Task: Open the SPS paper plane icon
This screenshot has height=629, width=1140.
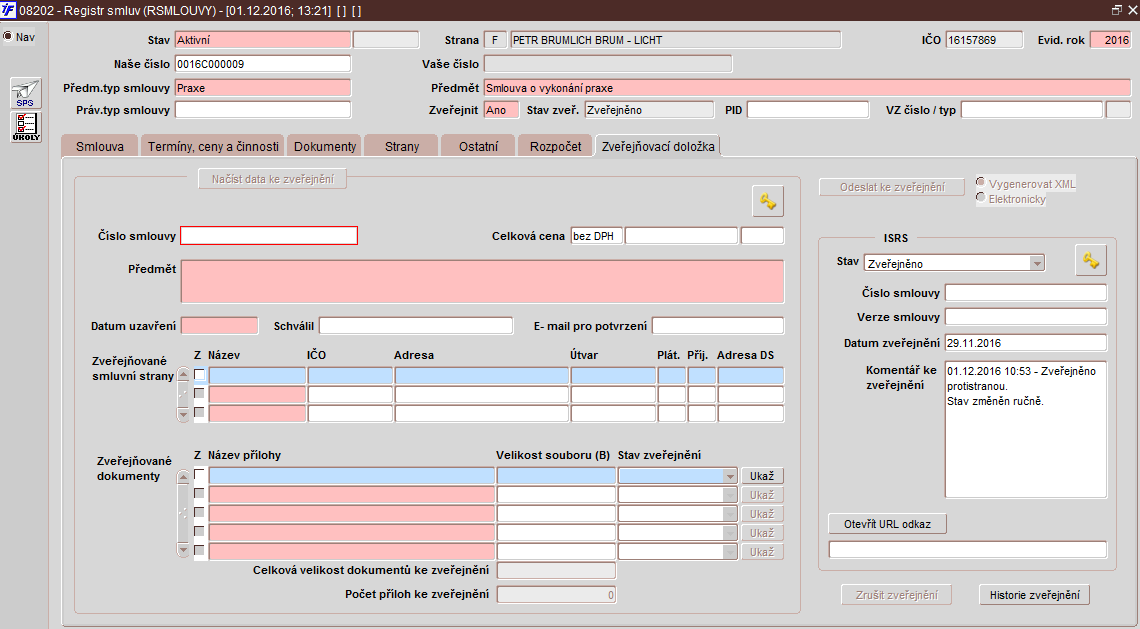Action: point(25,93)
